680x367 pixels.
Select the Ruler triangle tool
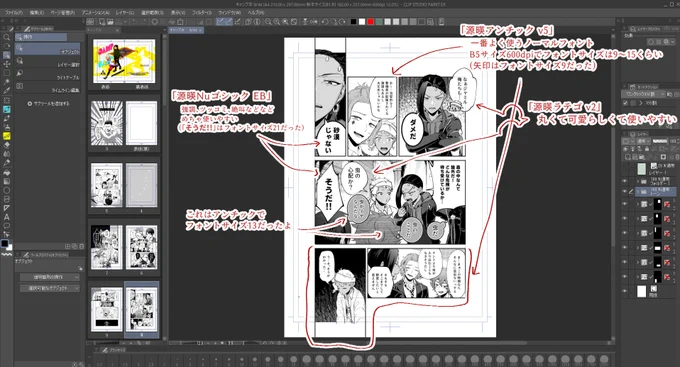7,208
